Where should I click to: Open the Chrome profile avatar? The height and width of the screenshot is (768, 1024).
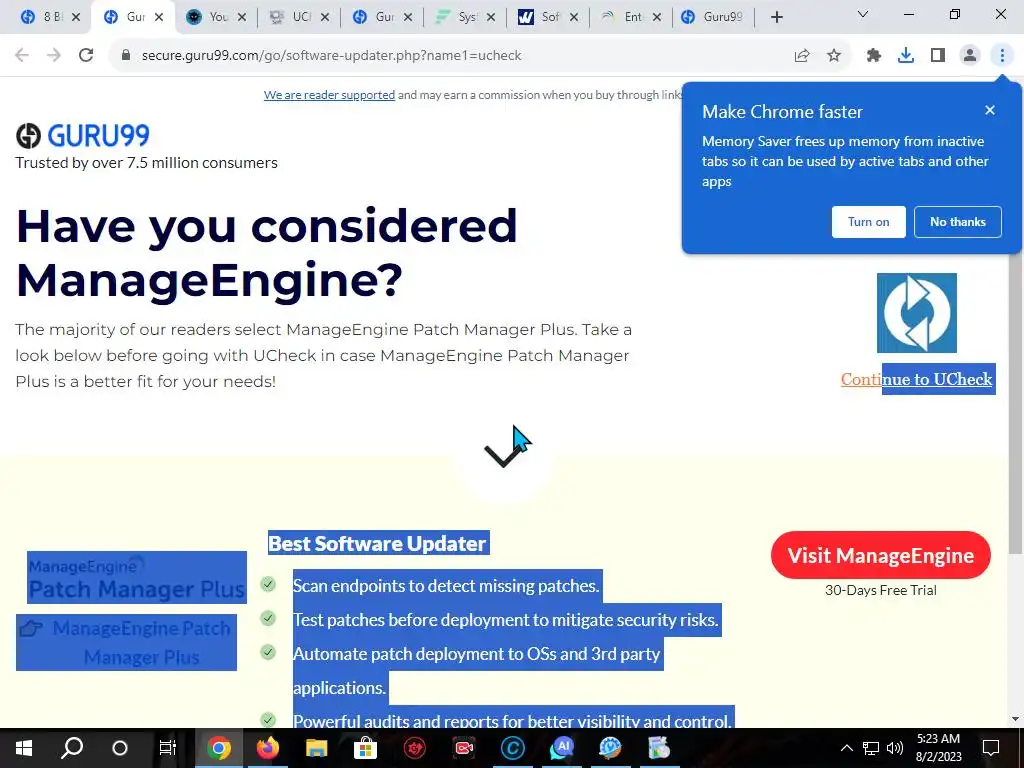970,56
